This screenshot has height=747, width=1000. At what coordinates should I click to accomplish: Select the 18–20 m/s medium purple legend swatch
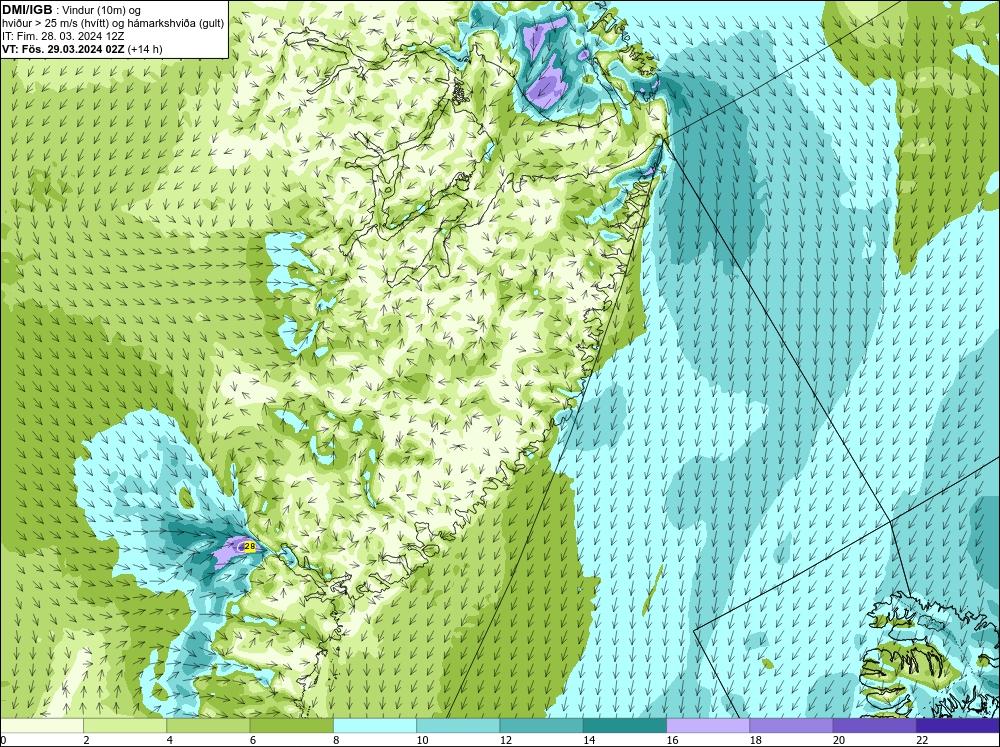[x=791, y=725]
